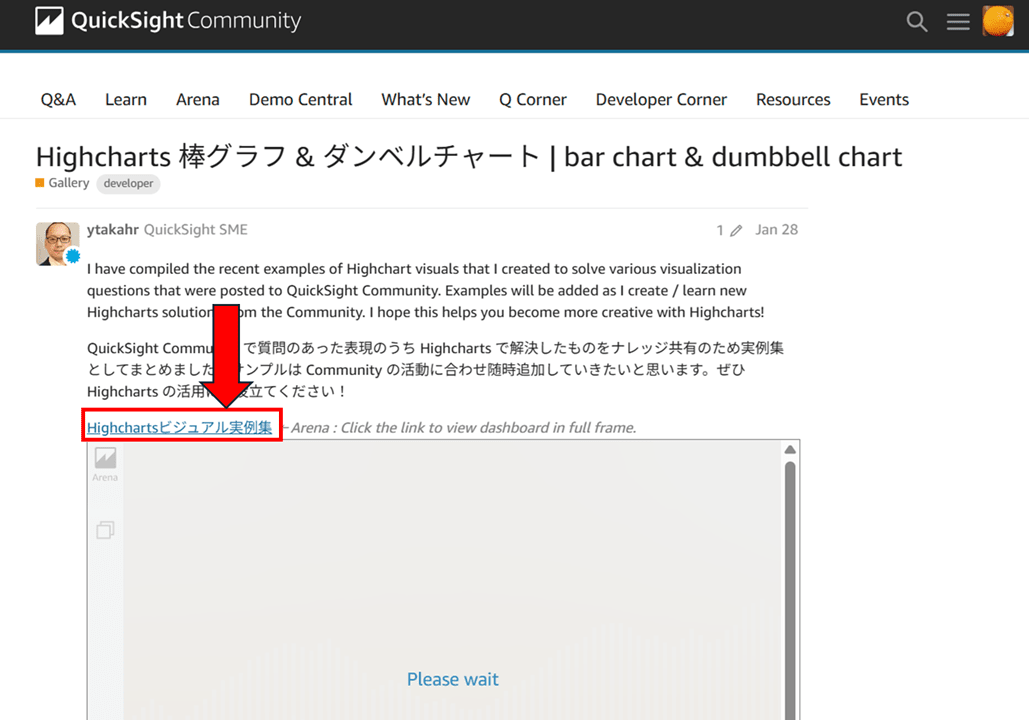The width and height of the screenshot is (1029, 720).
Task: Switch to the Arena menu item
Action: click(x=198, y=100)
